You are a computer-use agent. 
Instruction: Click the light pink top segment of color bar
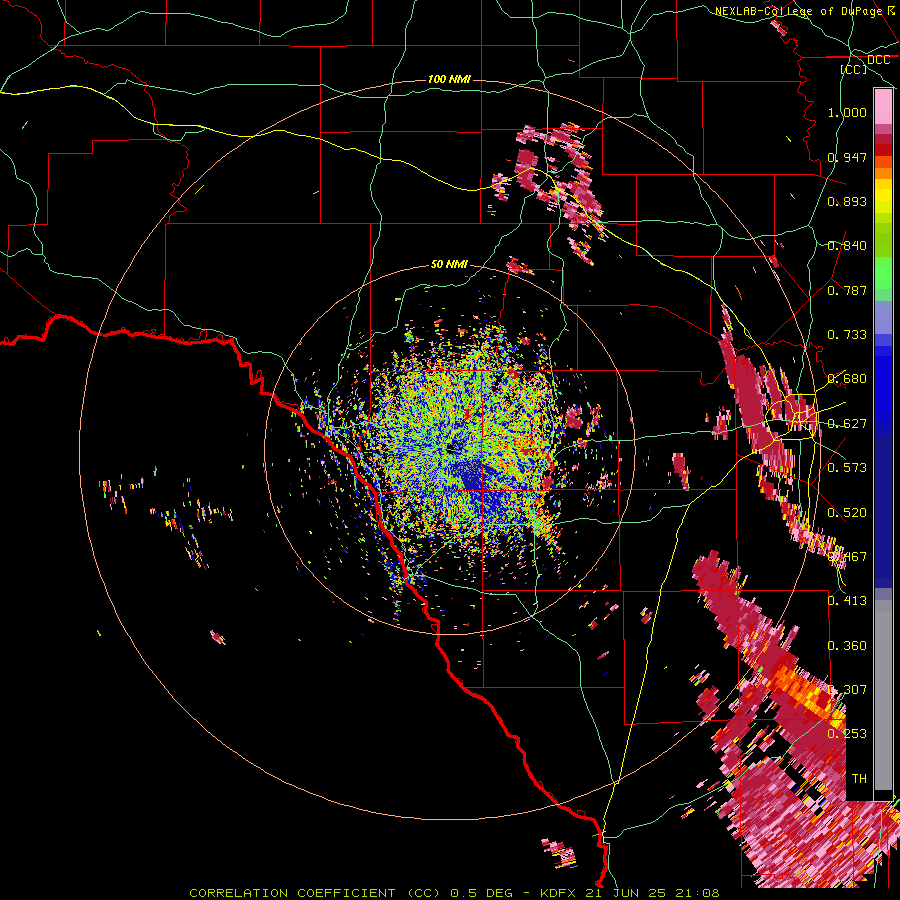pos(883,107)
